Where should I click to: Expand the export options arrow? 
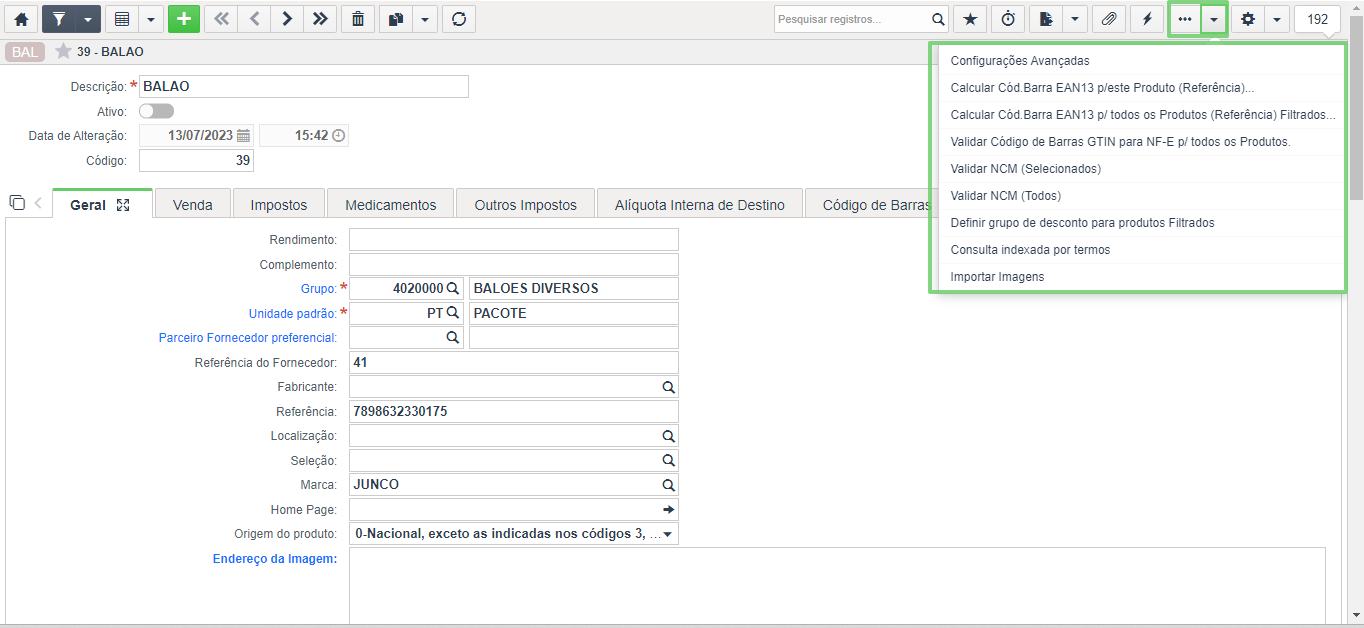1076,19
